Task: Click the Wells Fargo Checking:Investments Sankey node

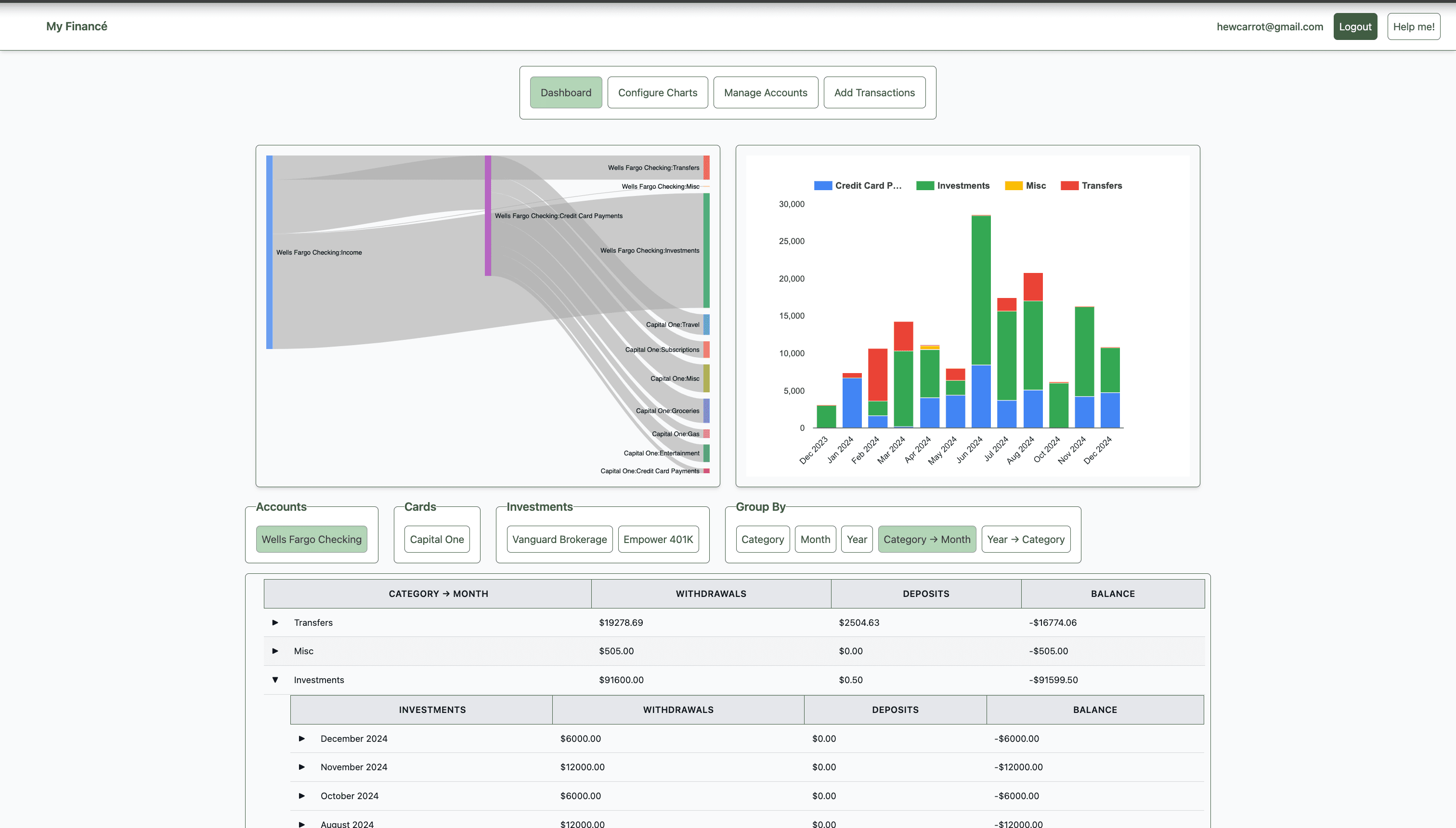Action: [706, 250]
